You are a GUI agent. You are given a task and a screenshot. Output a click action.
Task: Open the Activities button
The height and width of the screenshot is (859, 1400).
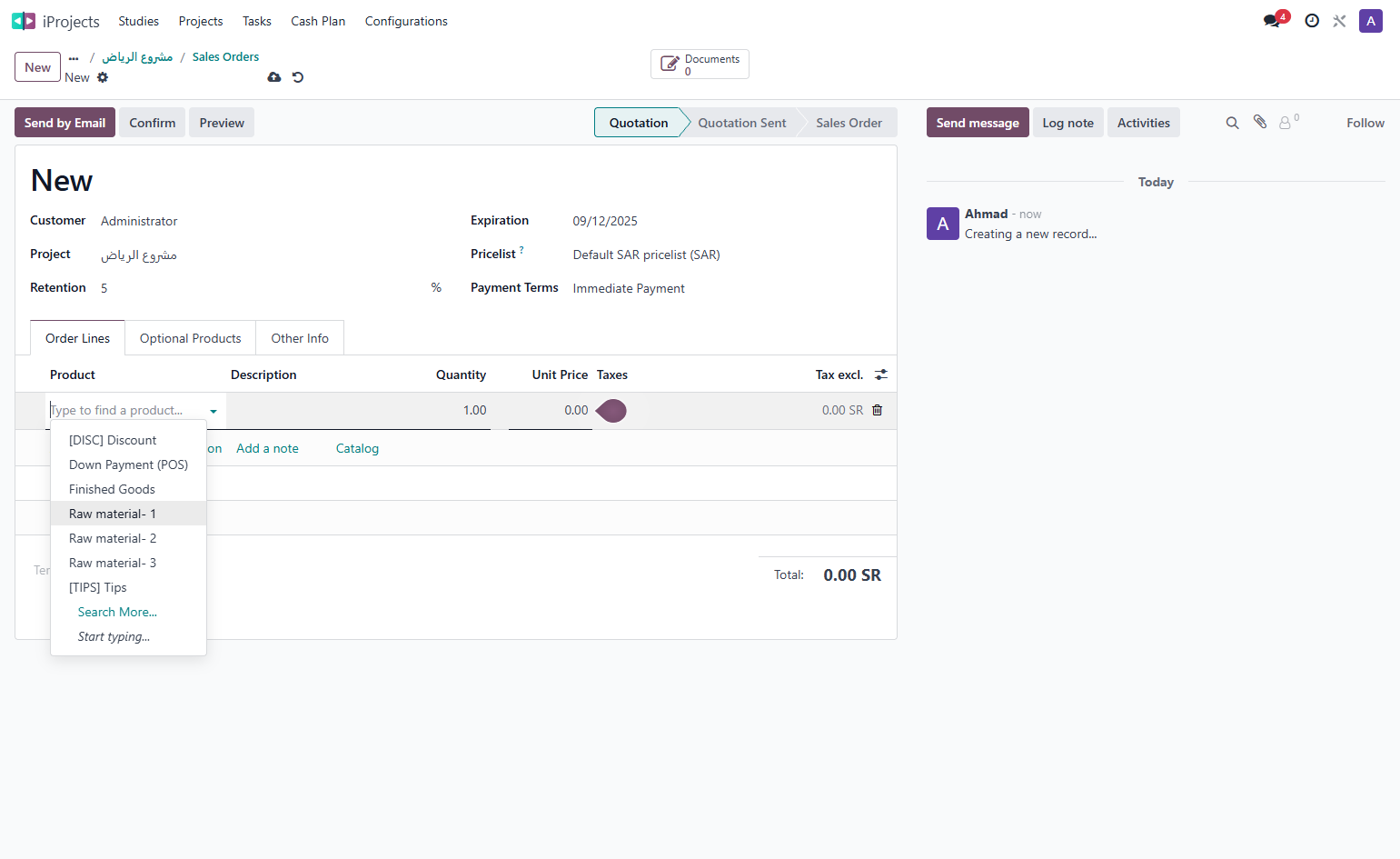coord(1144,123)
